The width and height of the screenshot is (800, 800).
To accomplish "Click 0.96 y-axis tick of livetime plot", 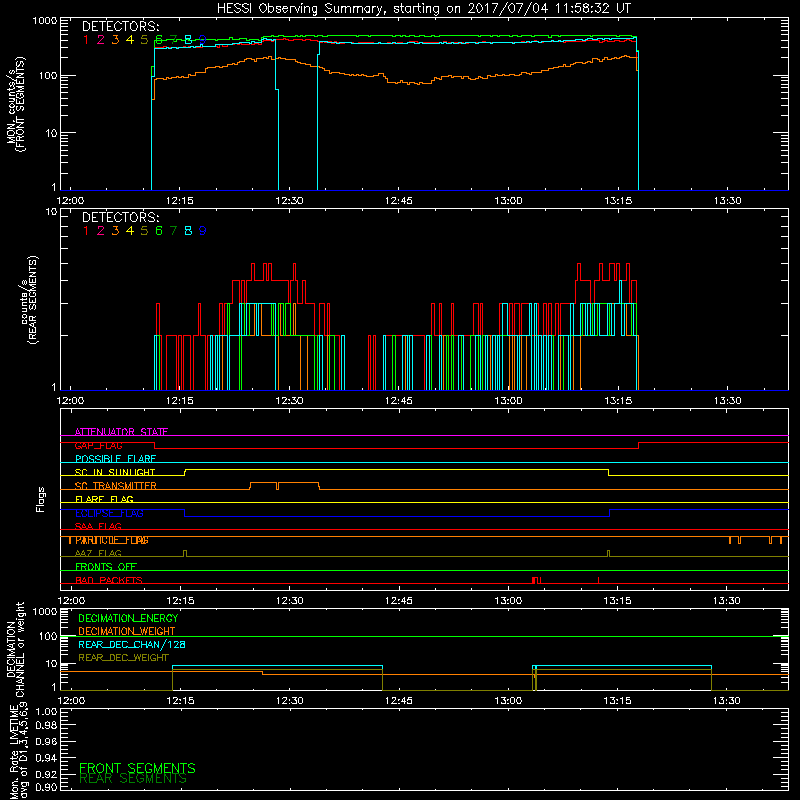I will [x=46, y=741].
